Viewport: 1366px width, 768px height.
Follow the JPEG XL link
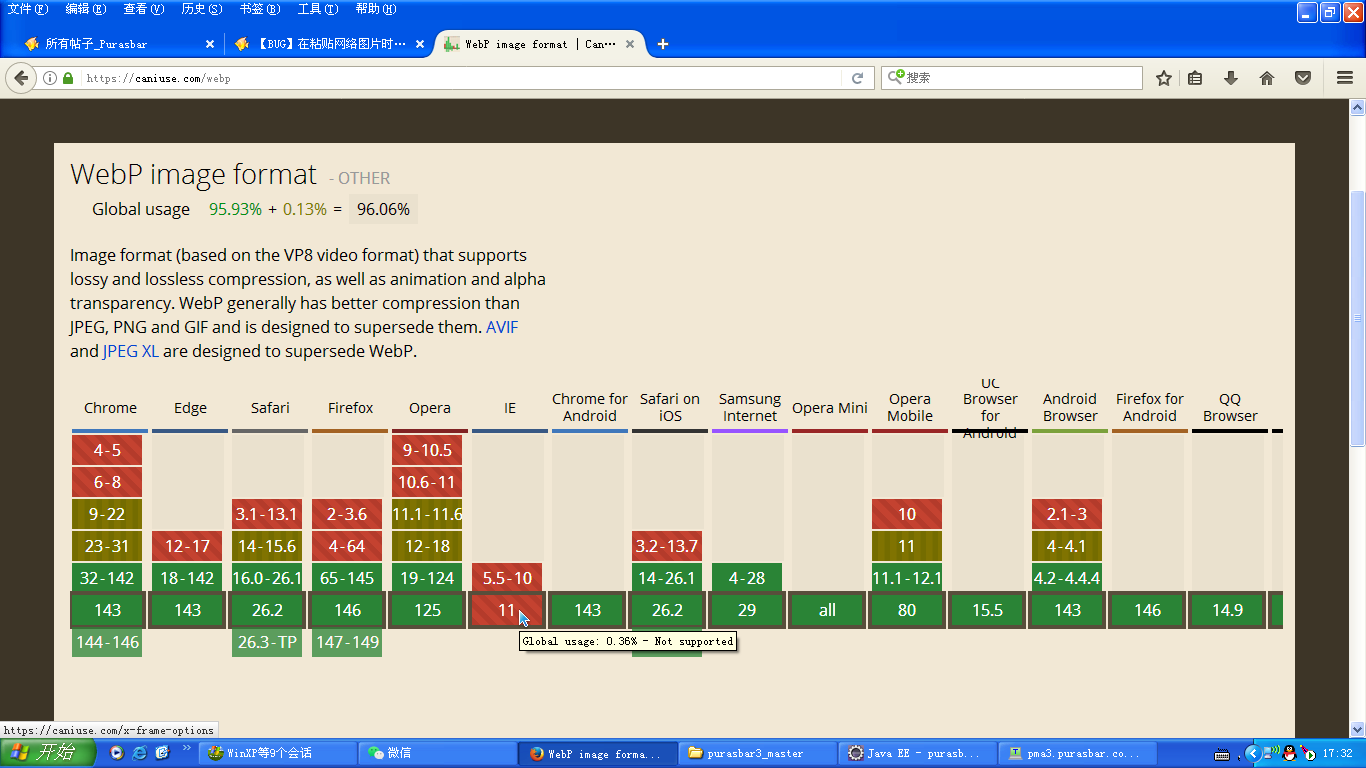point(130,351)
